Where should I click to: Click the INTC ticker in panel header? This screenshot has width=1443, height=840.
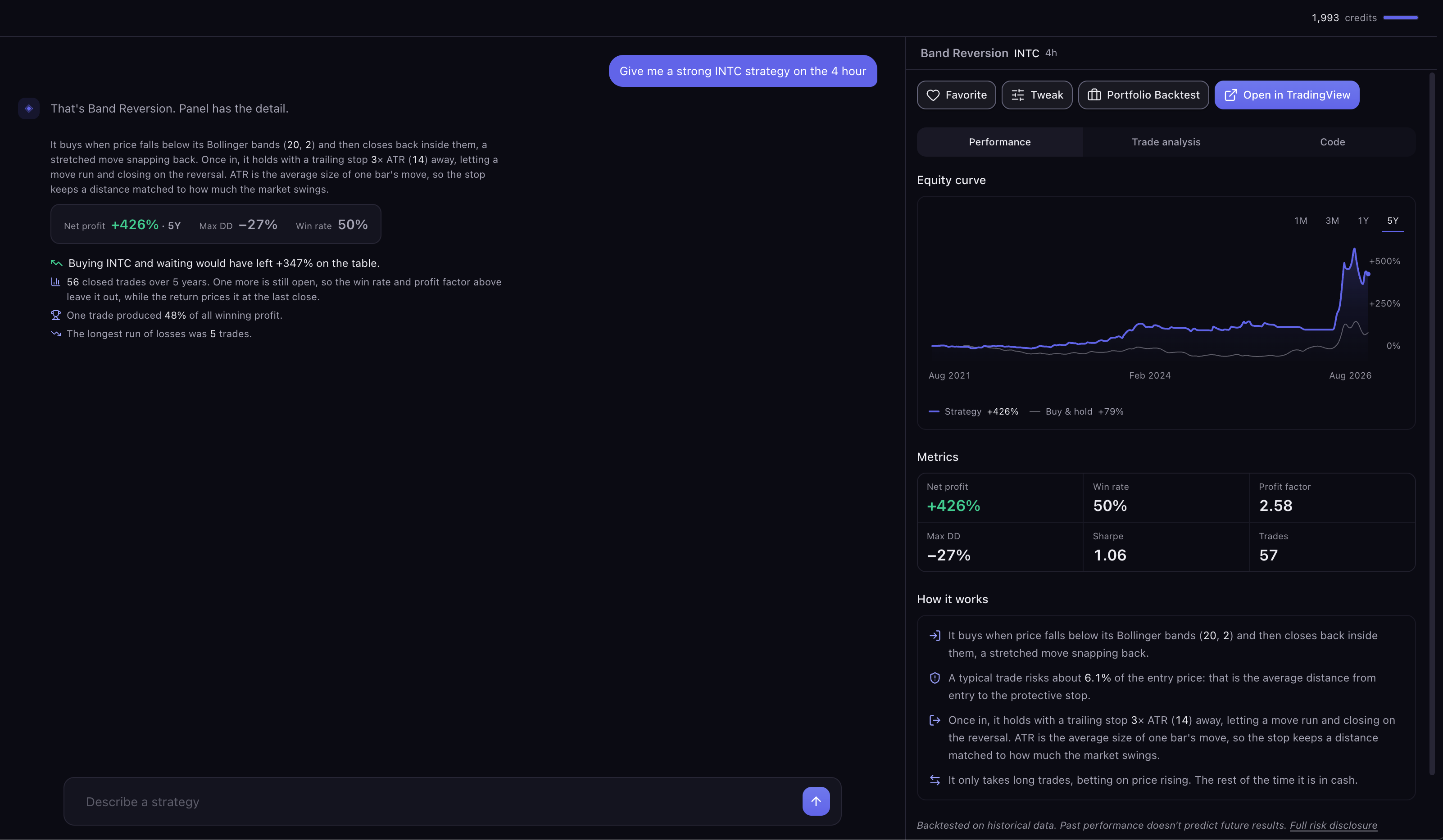pyautogui.click(x=1026, y=53)
